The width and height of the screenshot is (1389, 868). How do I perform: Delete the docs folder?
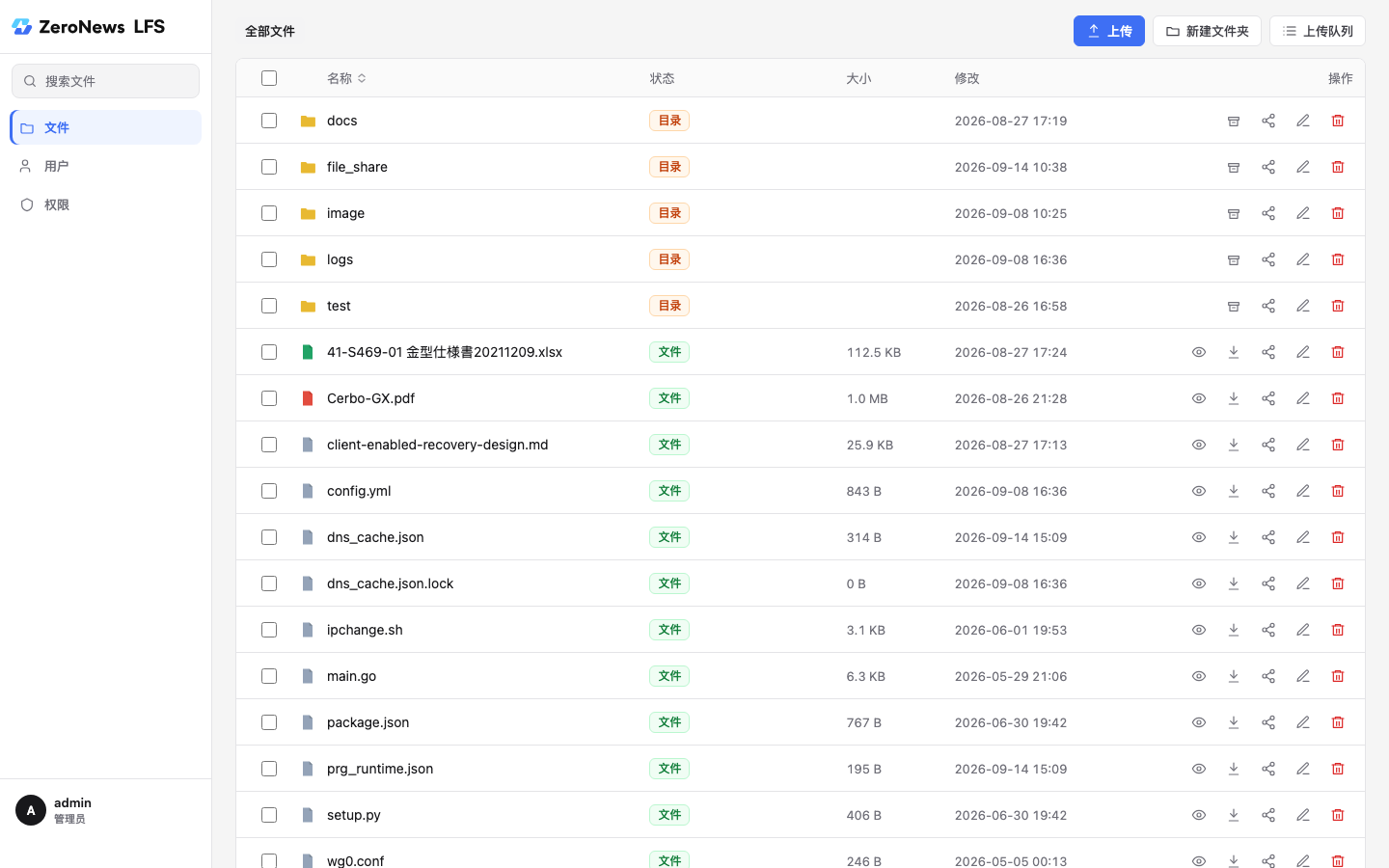point(1338,121)
